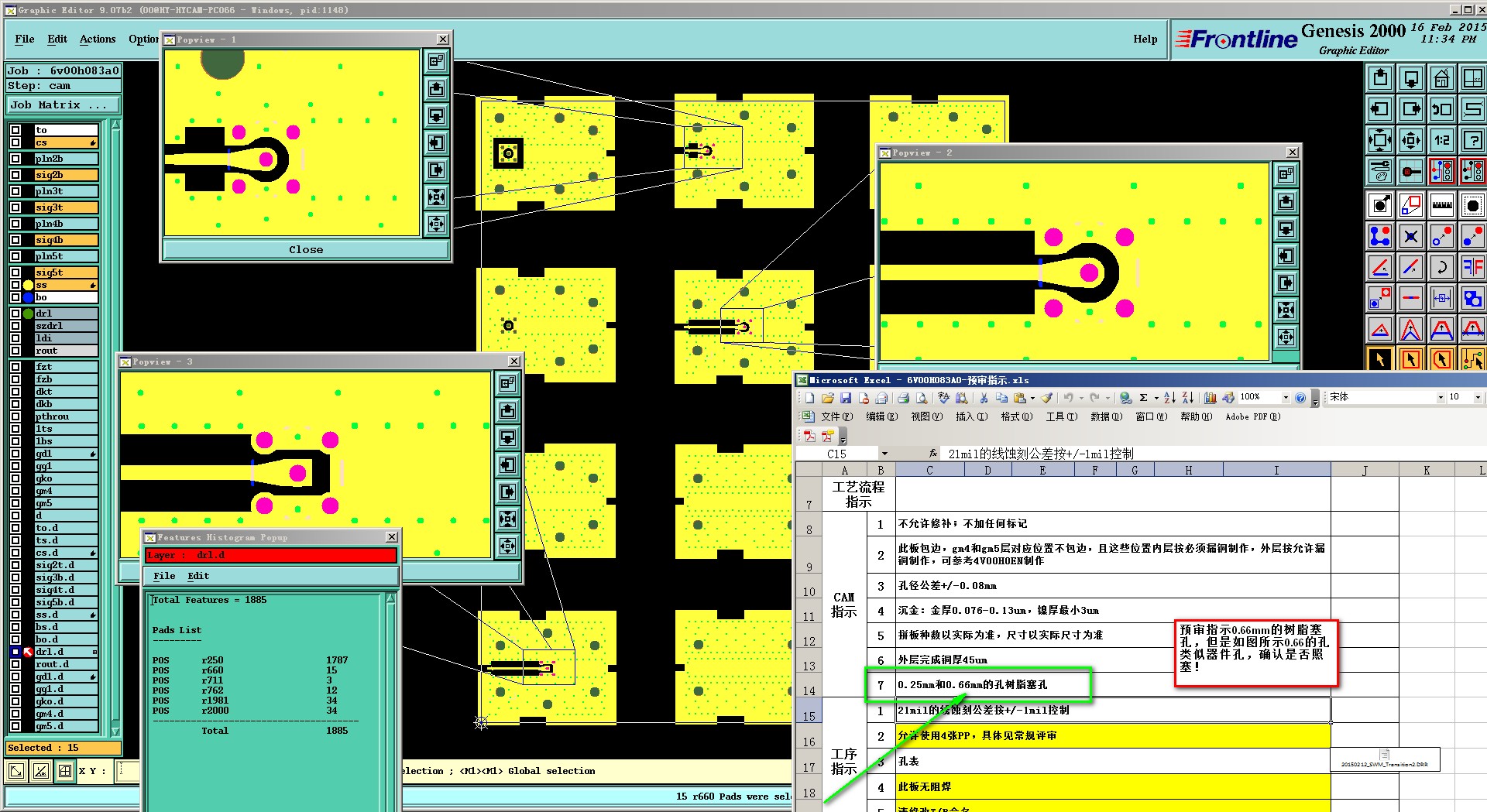Select the black arrow select pointer tool
This screenshot has width=1487, height=812.
point(1380,359)
